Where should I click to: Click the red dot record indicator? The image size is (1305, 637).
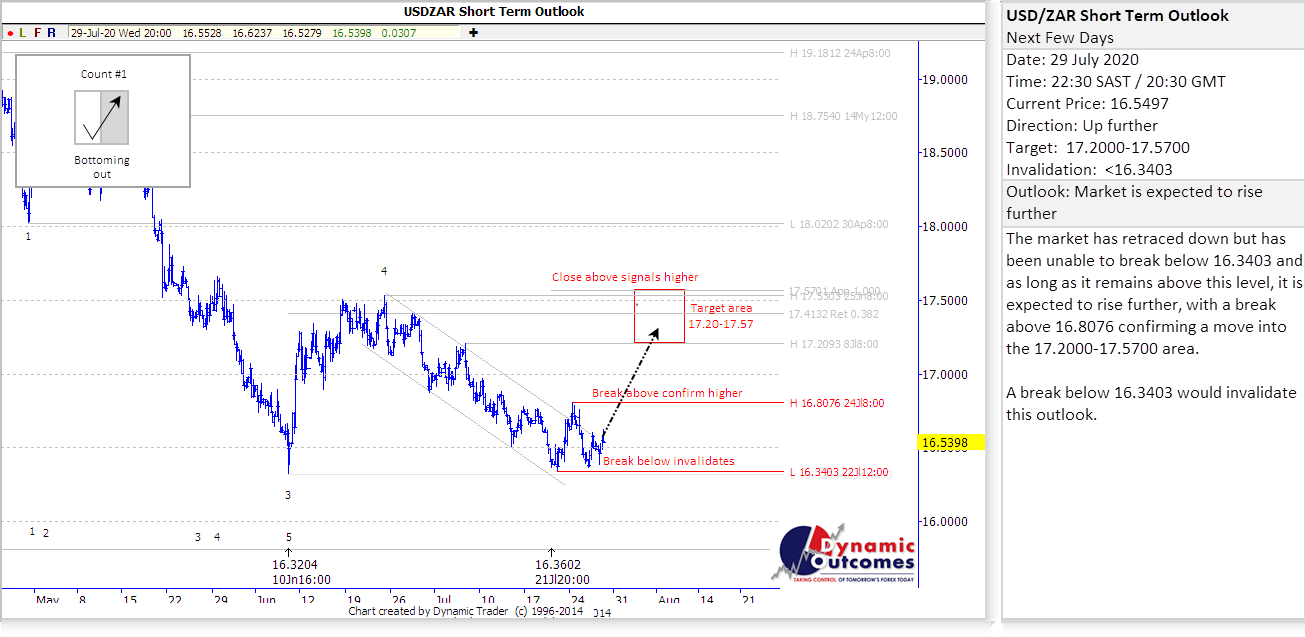(x=9, y=32)
